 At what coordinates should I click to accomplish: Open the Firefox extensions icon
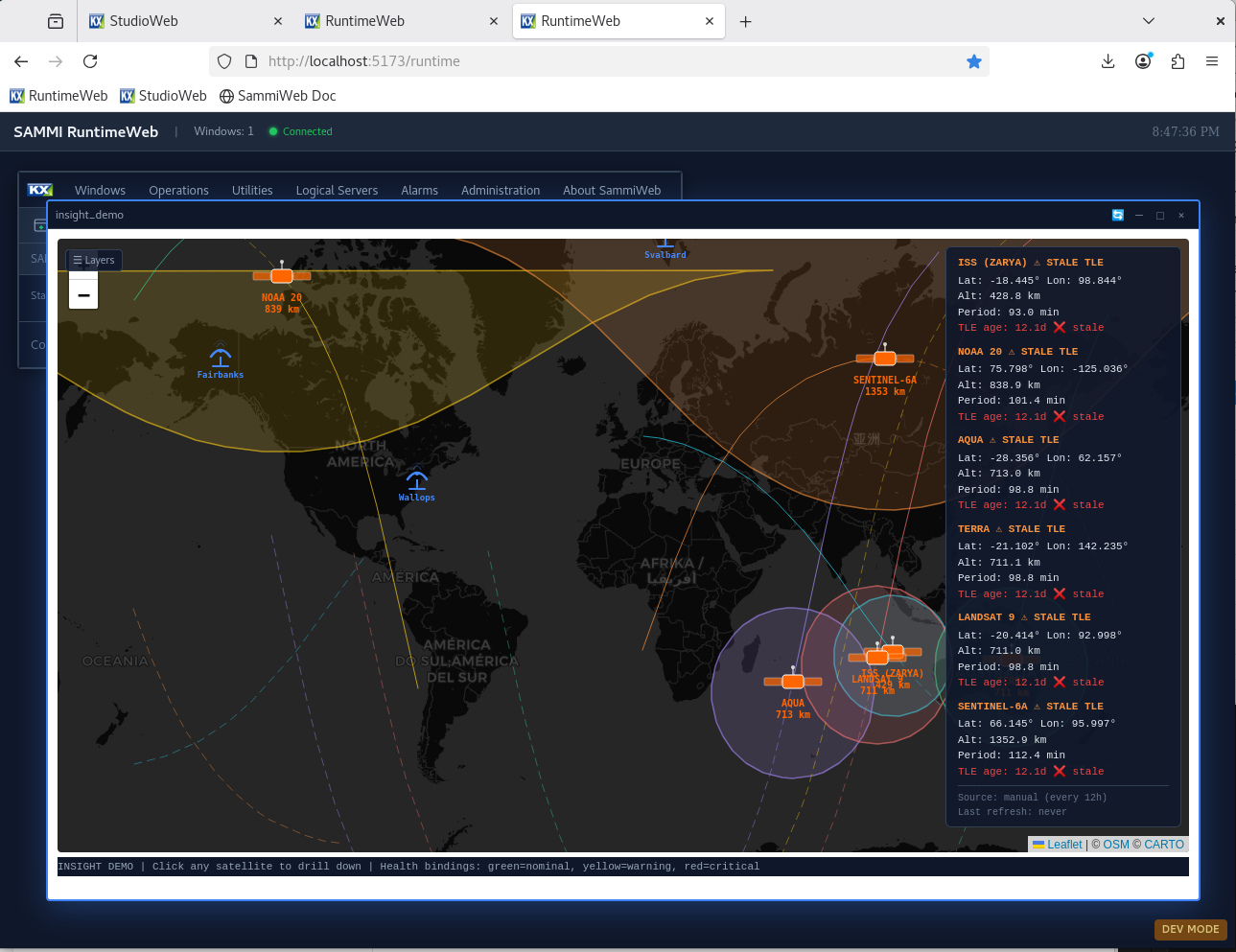1178,61
